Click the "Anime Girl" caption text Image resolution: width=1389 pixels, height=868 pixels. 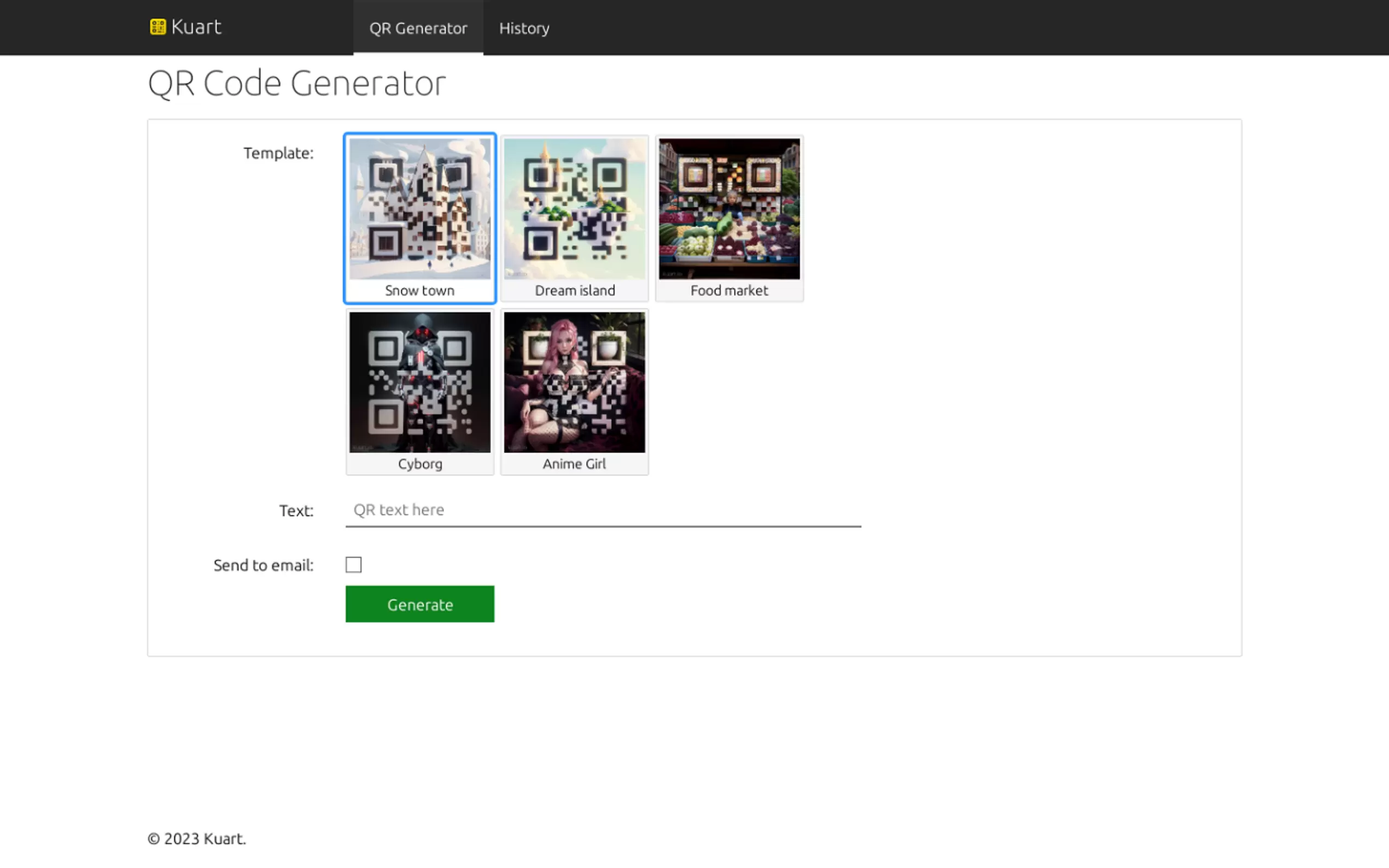(x=574, y=464)
